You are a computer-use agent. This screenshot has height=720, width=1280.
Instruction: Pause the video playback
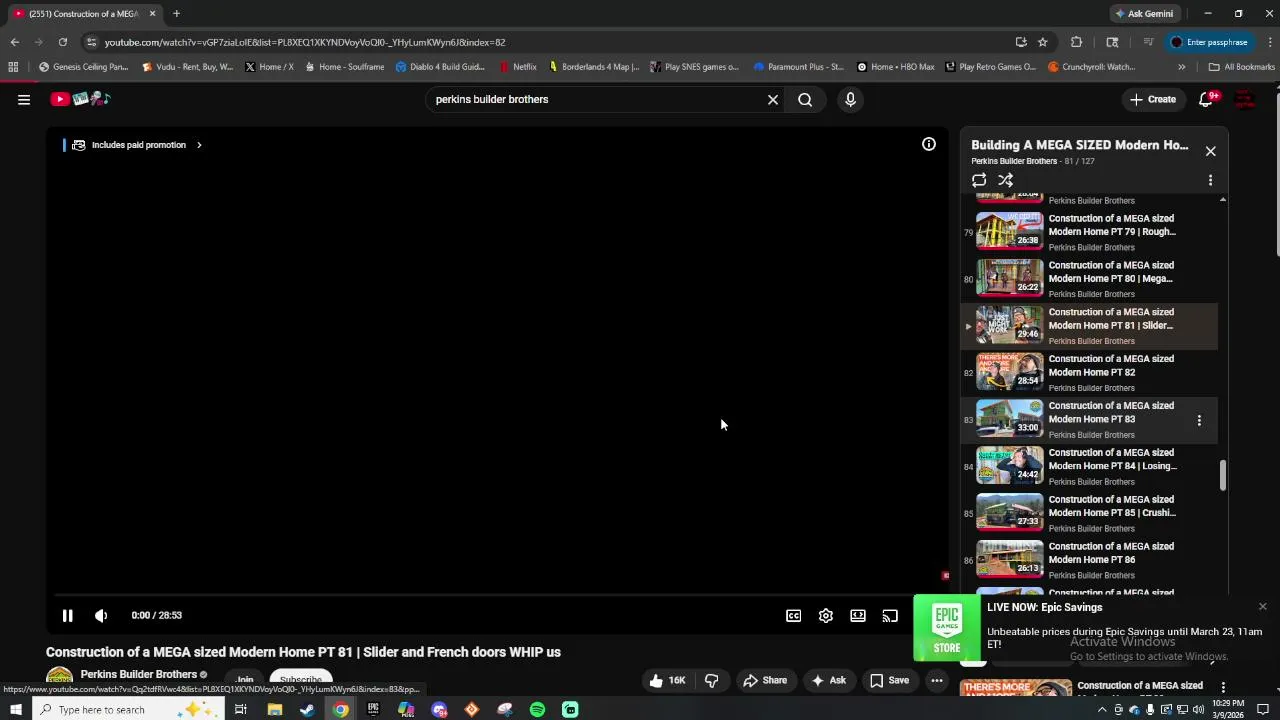point(67,615)
